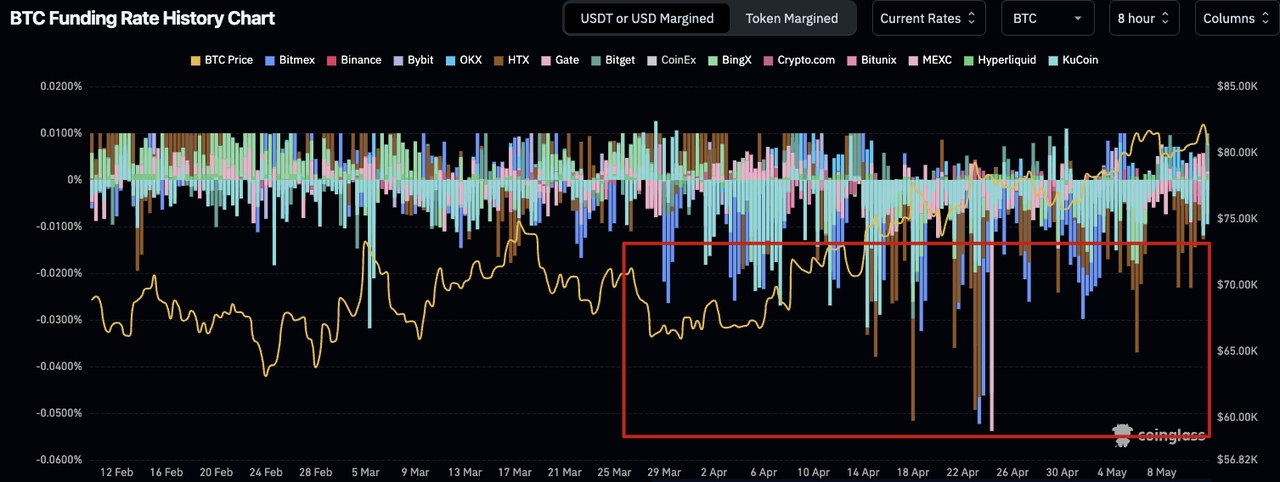Toggle BTC Price legend series

[x=221, y=60]
